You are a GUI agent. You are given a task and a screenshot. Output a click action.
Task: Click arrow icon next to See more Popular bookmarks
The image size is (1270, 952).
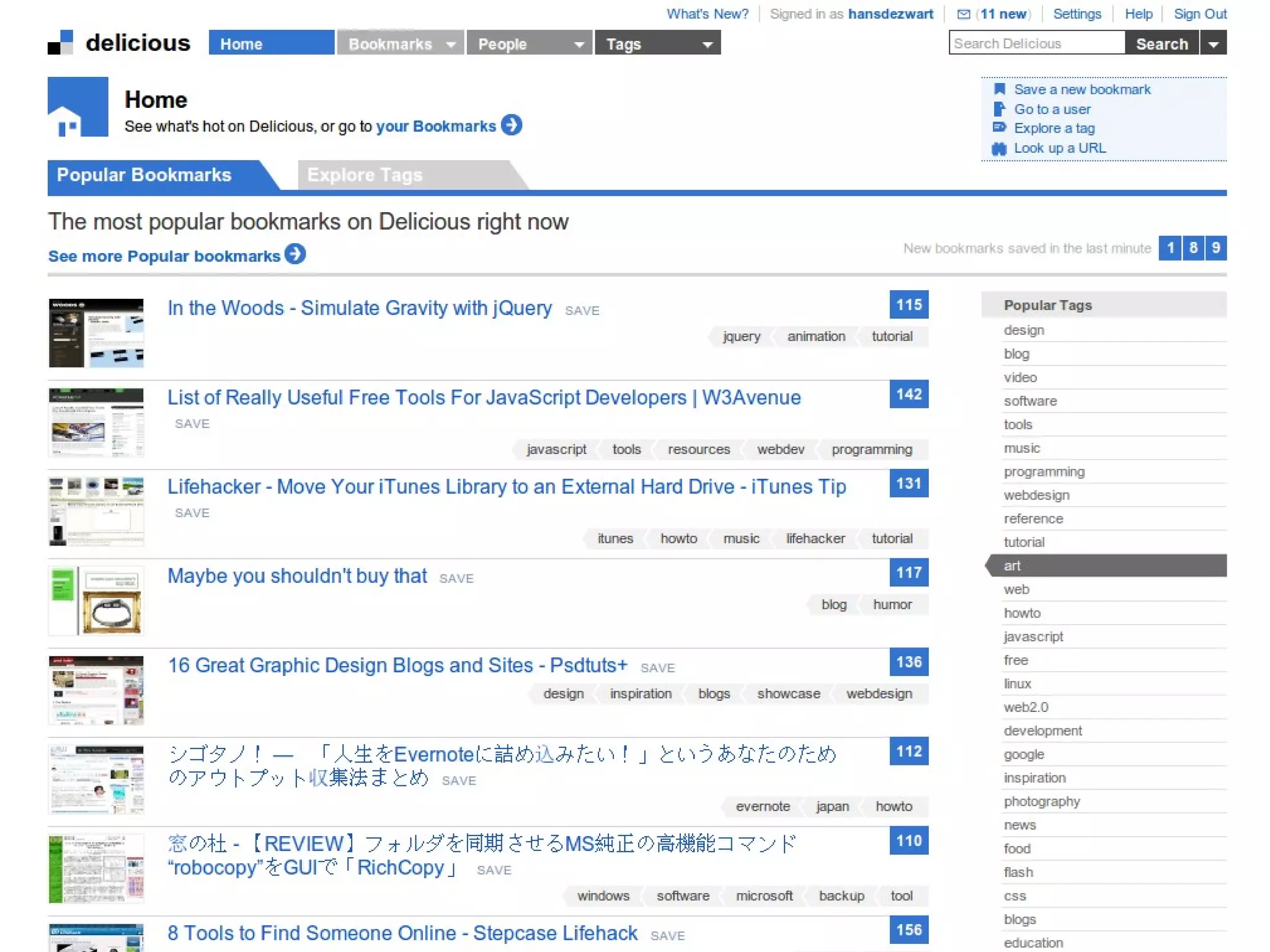point(295,254)
